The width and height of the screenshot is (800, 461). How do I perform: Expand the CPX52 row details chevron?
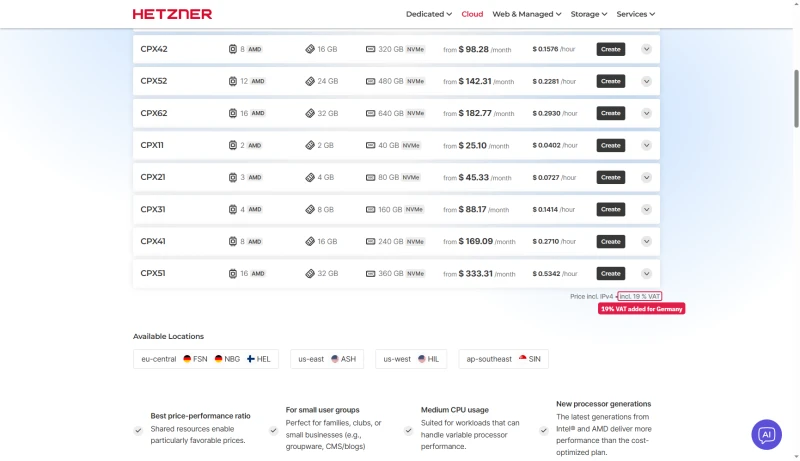[x=646, y=82]
